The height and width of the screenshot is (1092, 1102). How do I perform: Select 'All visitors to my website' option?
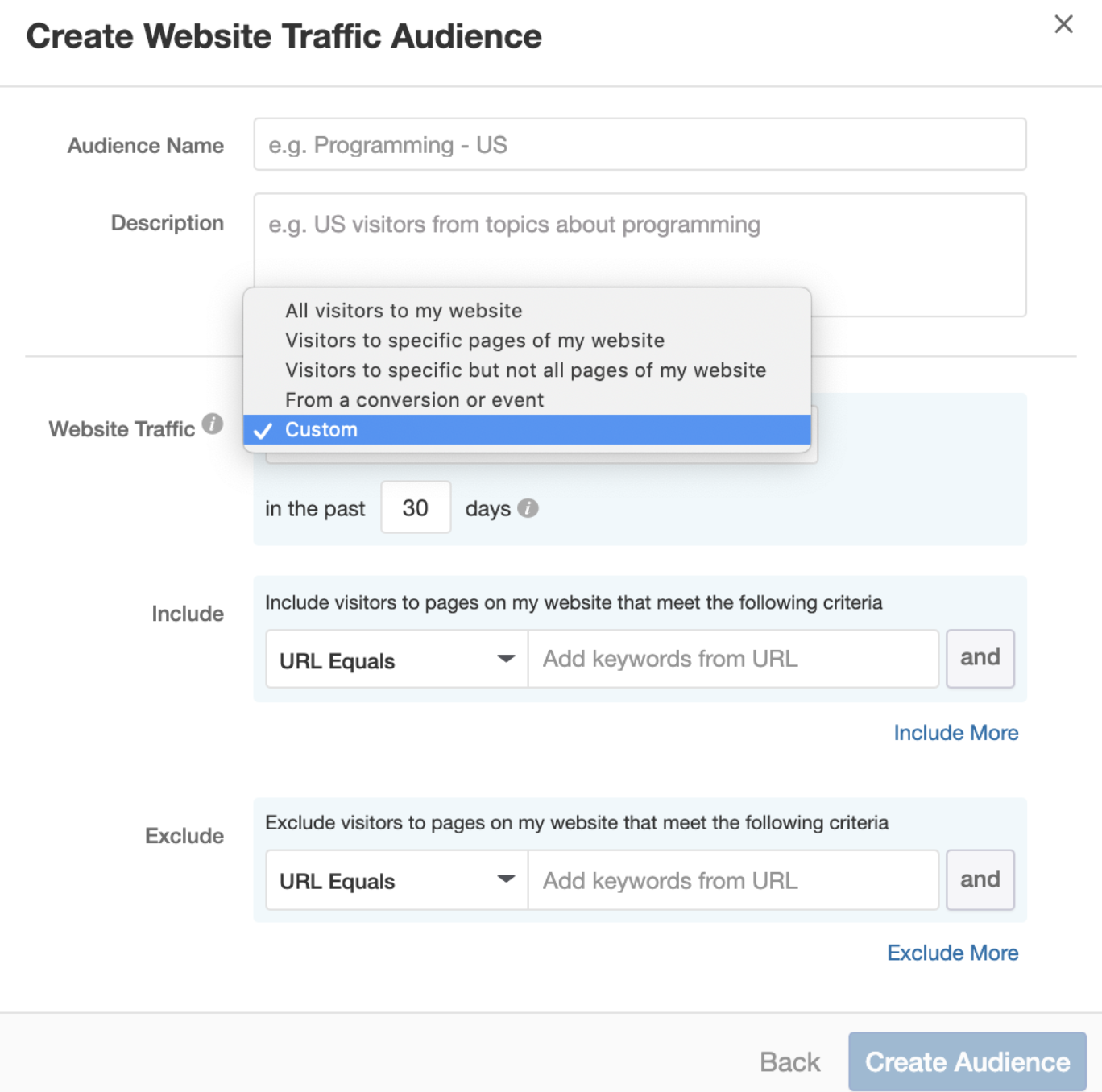click(404, 311)
